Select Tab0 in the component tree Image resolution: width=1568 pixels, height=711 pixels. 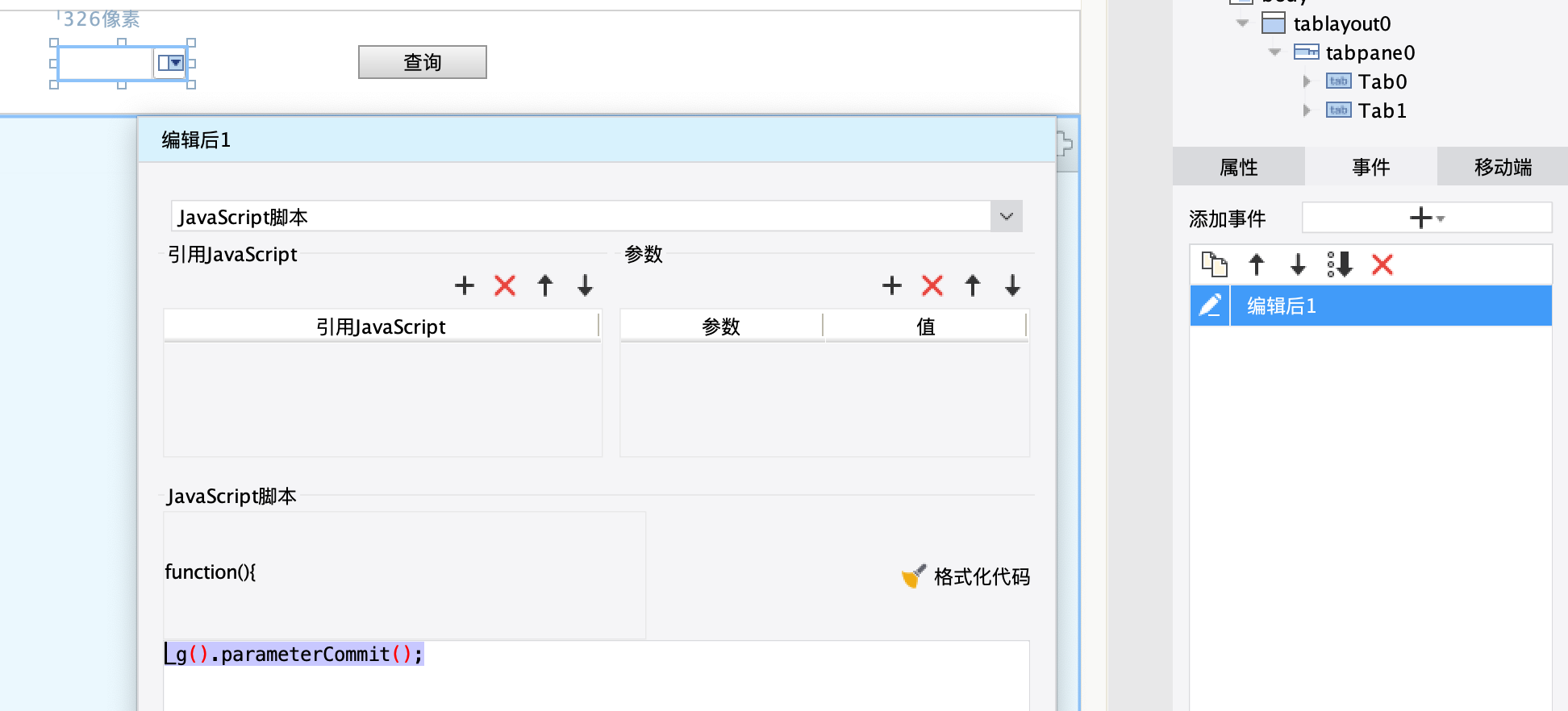[1382, 81]
